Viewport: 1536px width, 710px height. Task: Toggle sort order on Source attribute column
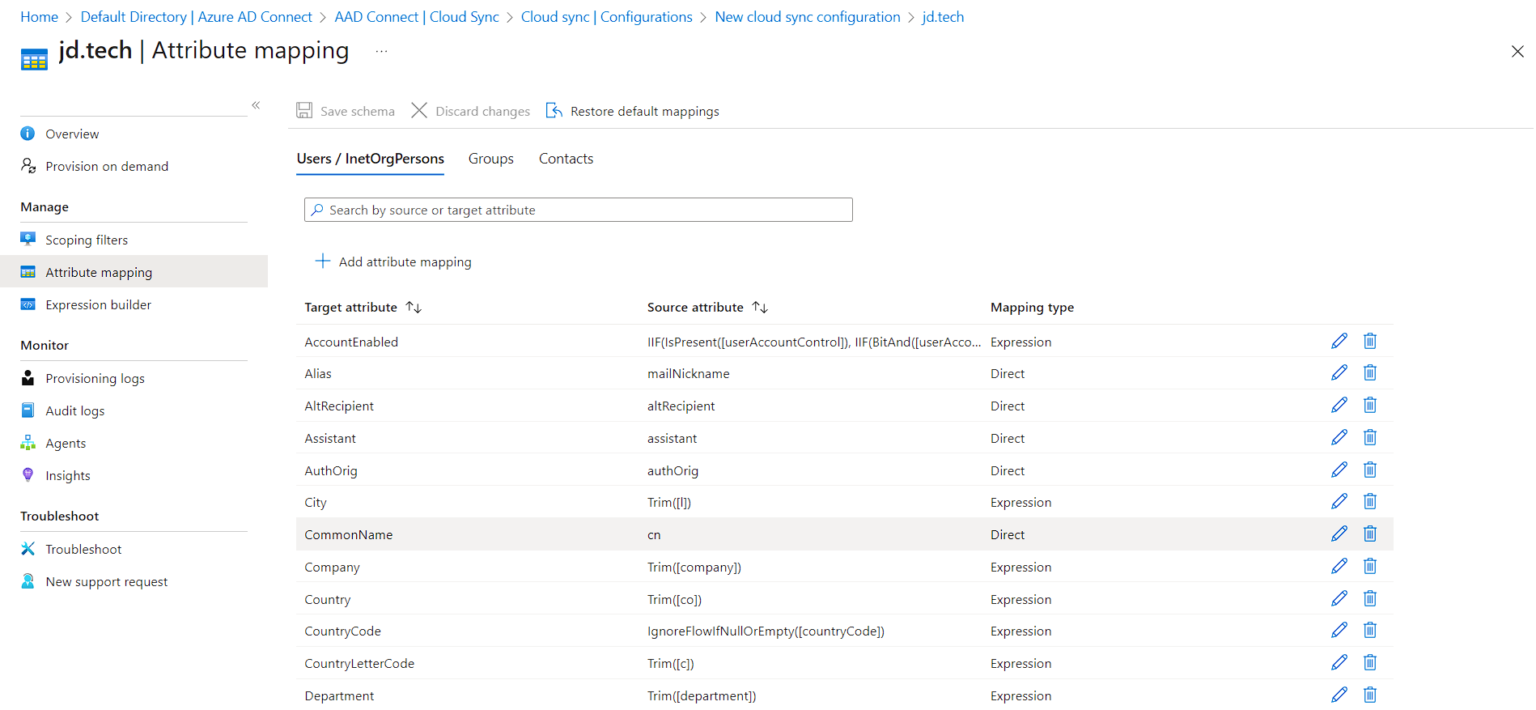760,307
